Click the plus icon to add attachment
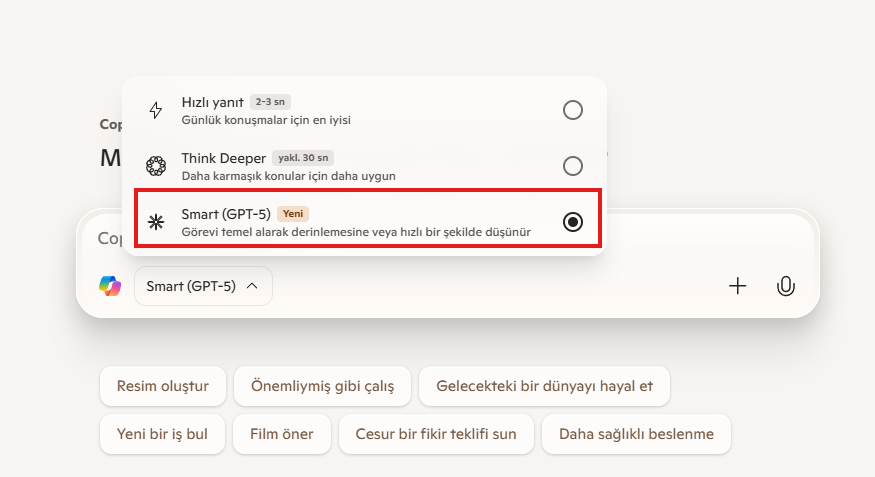 (x=737, y=286)
